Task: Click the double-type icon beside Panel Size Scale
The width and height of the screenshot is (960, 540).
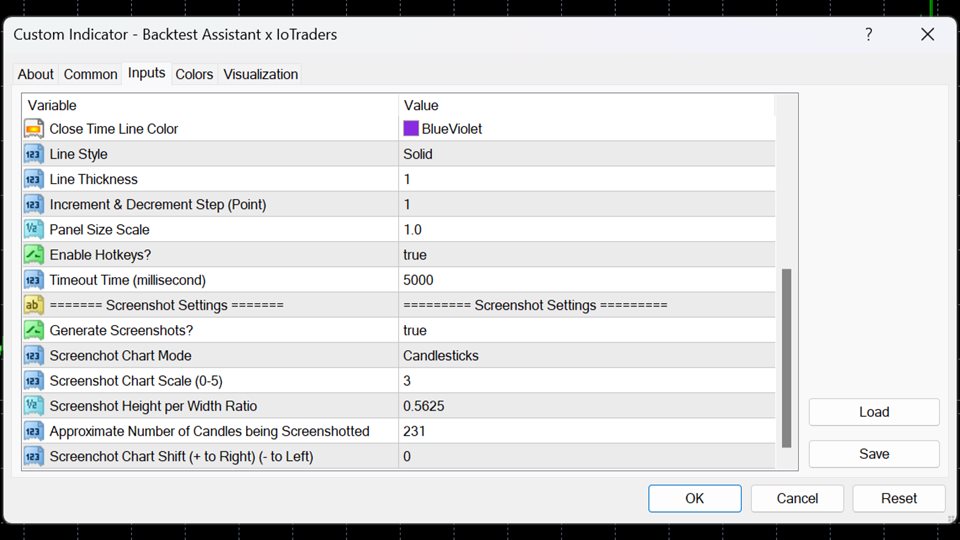Action: point(34,230)
